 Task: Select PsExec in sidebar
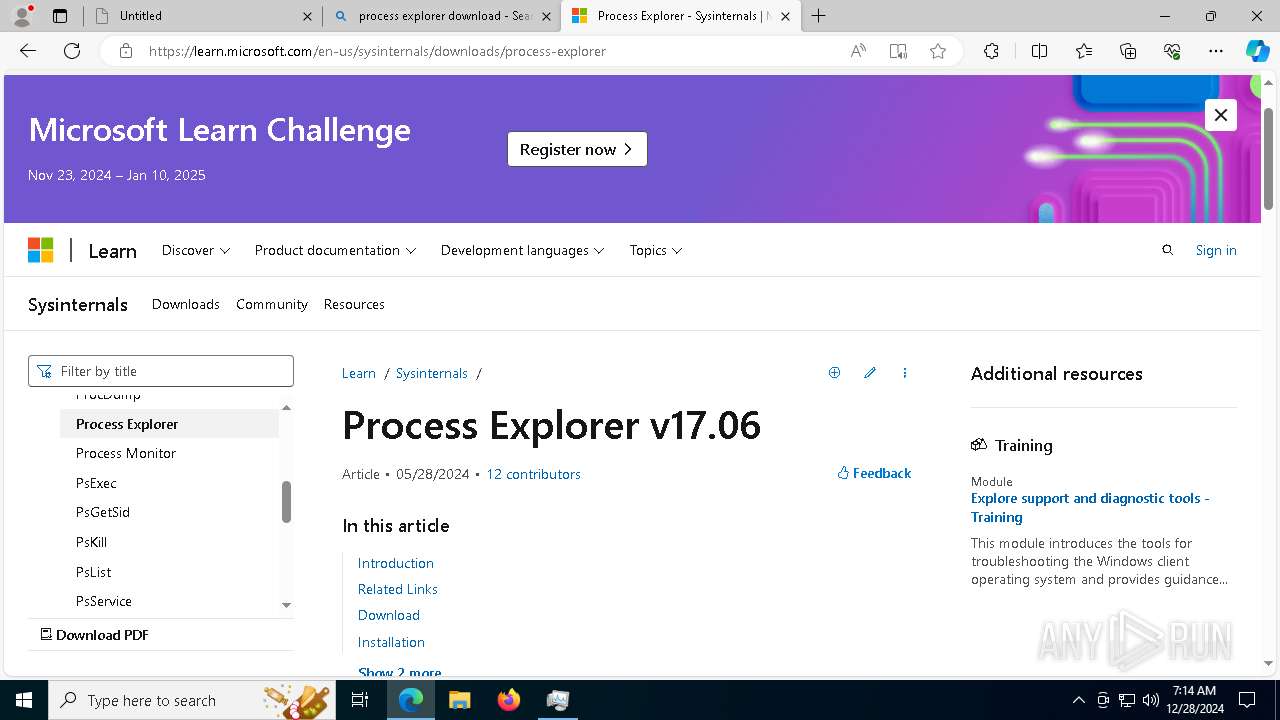pos(96,483)
